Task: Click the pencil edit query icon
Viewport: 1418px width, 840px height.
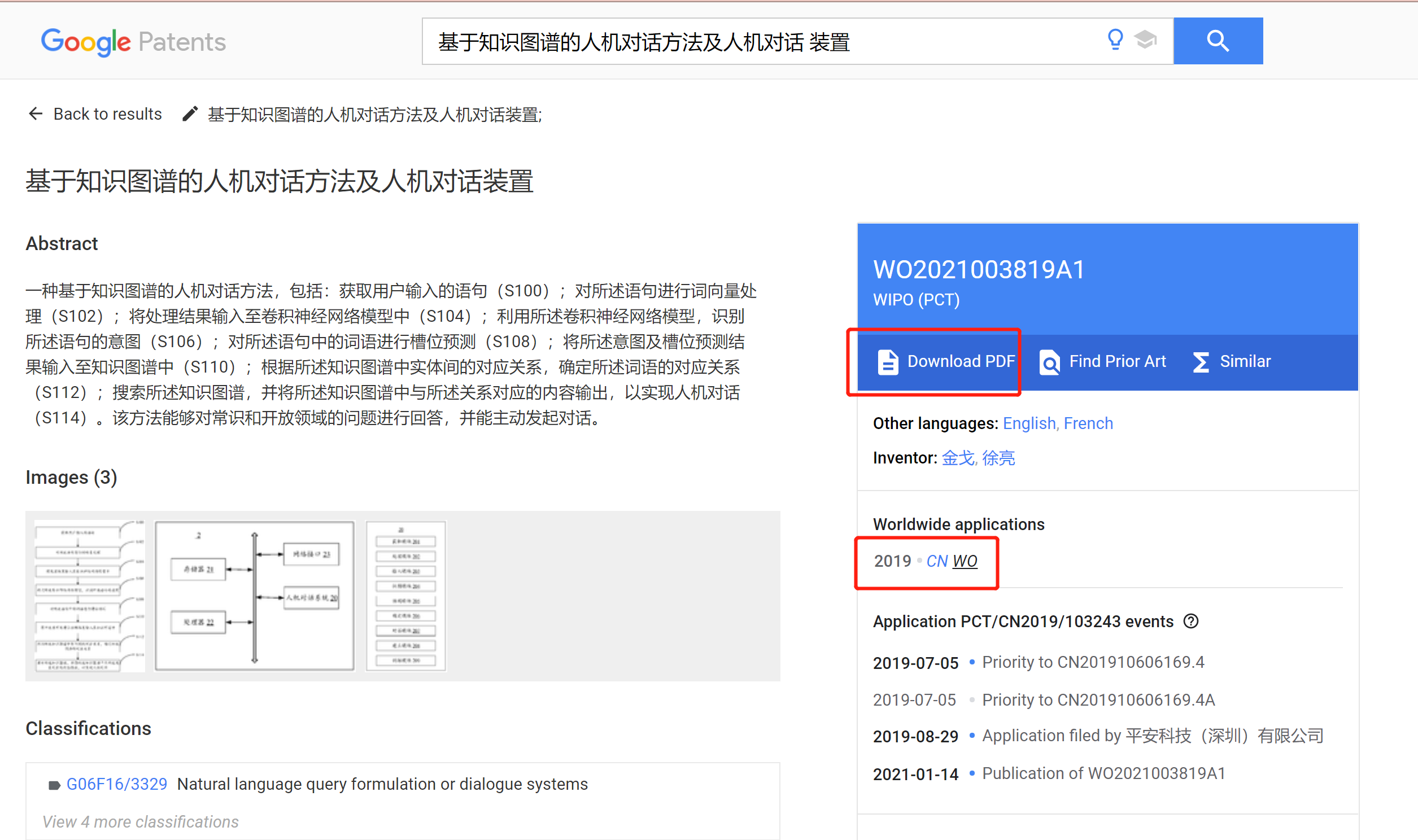Action: coord(190,114)
